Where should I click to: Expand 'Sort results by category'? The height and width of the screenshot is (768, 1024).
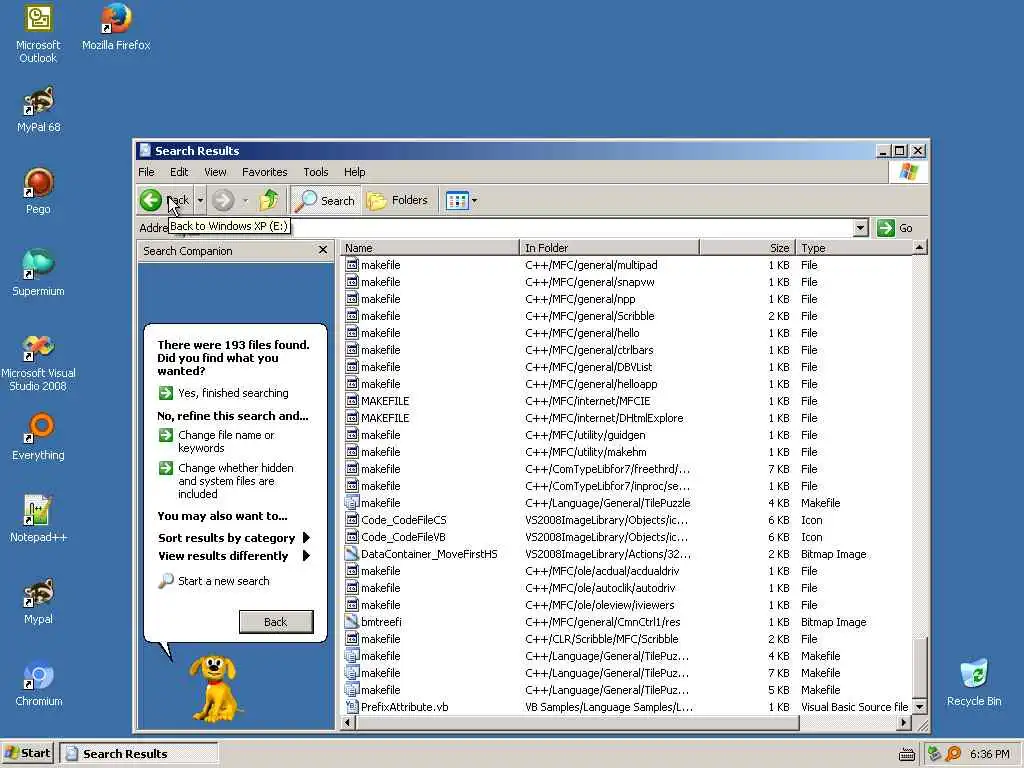234,538
